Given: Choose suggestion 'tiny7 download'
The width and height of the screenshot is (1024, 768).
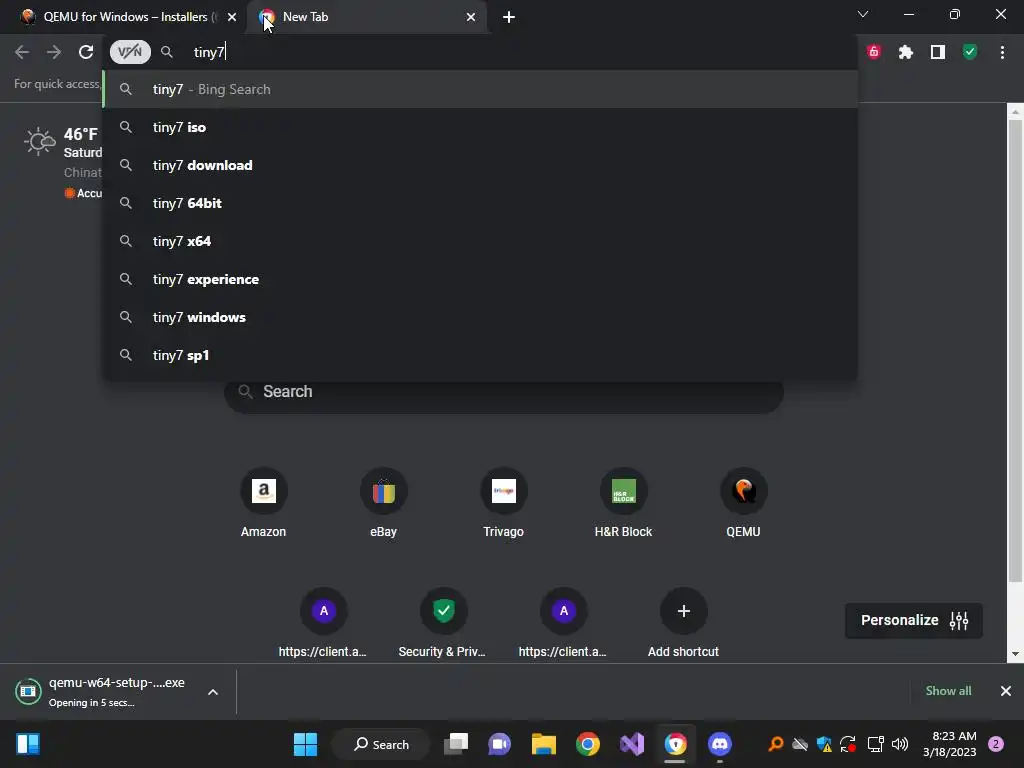Looking at the screenshot, I should 480,165.
